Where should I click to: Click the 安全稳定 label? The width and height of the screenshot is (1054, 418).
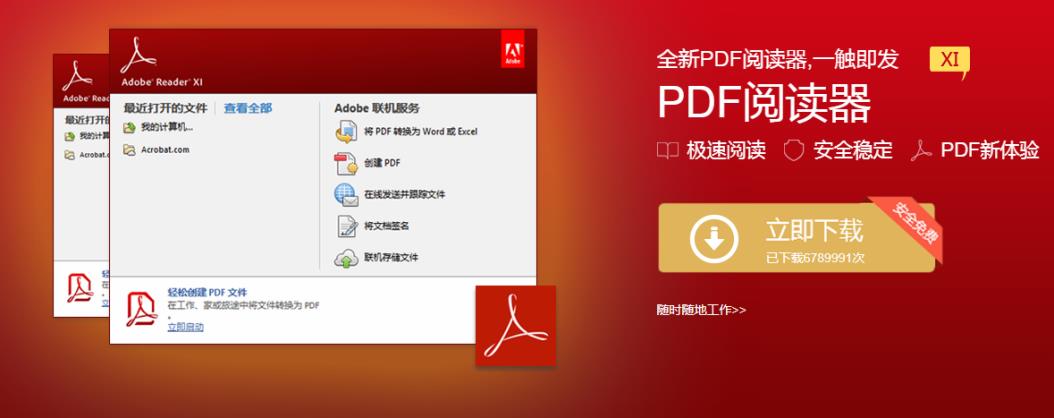(x=853, y=150)
